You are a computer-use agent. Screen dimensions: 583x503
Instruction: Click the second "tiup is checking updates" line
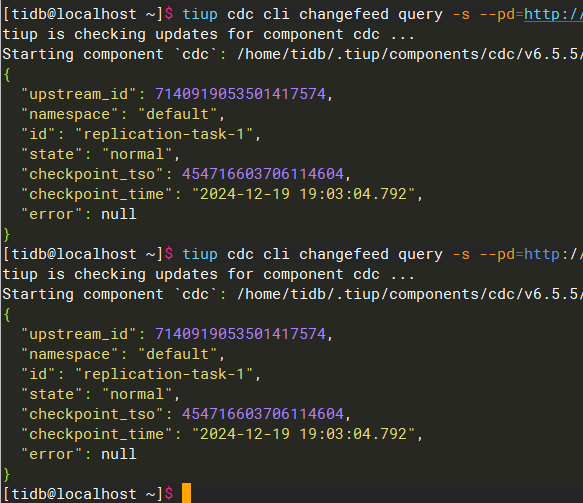pos(209,274)
